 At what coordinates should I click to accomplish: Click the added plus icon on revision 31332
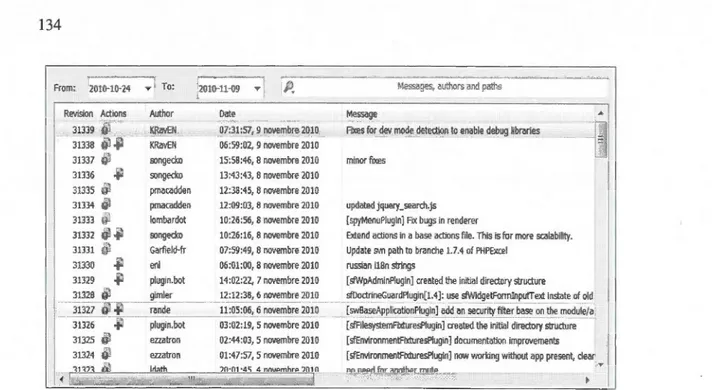click(119, 234)
